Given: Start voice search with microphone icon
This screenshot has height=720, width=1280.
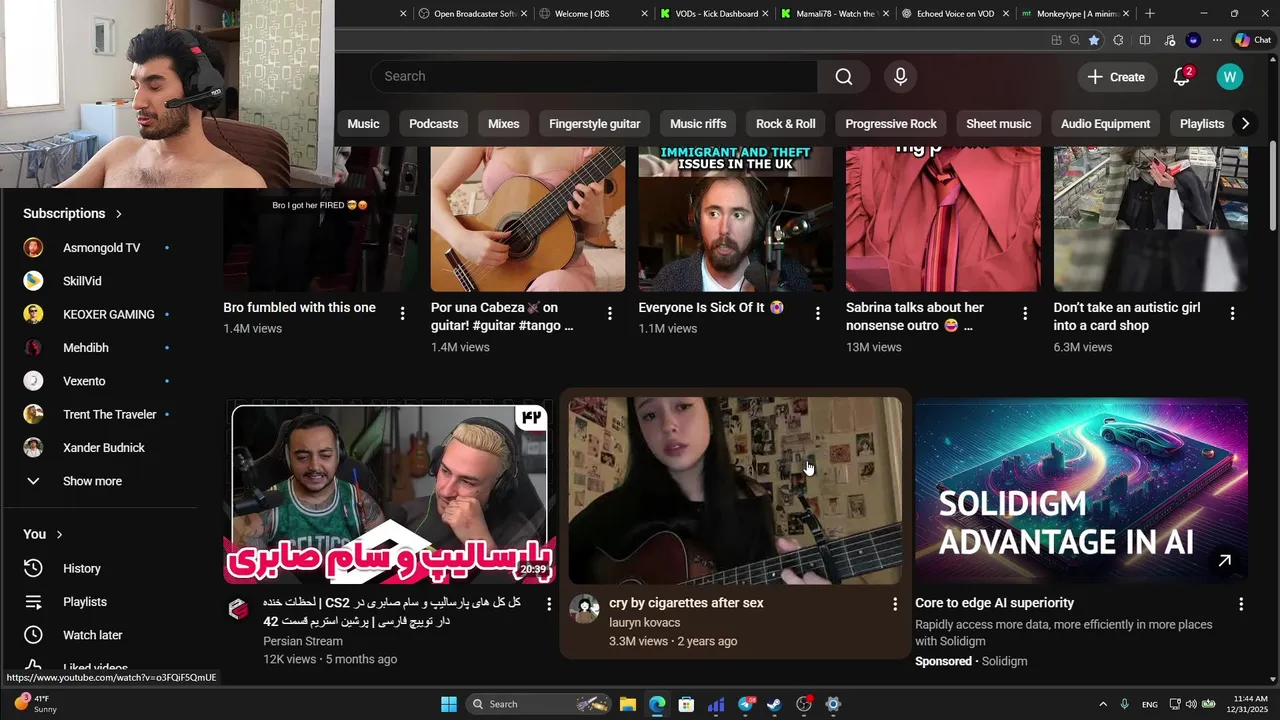Looking at the screenshot, I should (901, 77).
